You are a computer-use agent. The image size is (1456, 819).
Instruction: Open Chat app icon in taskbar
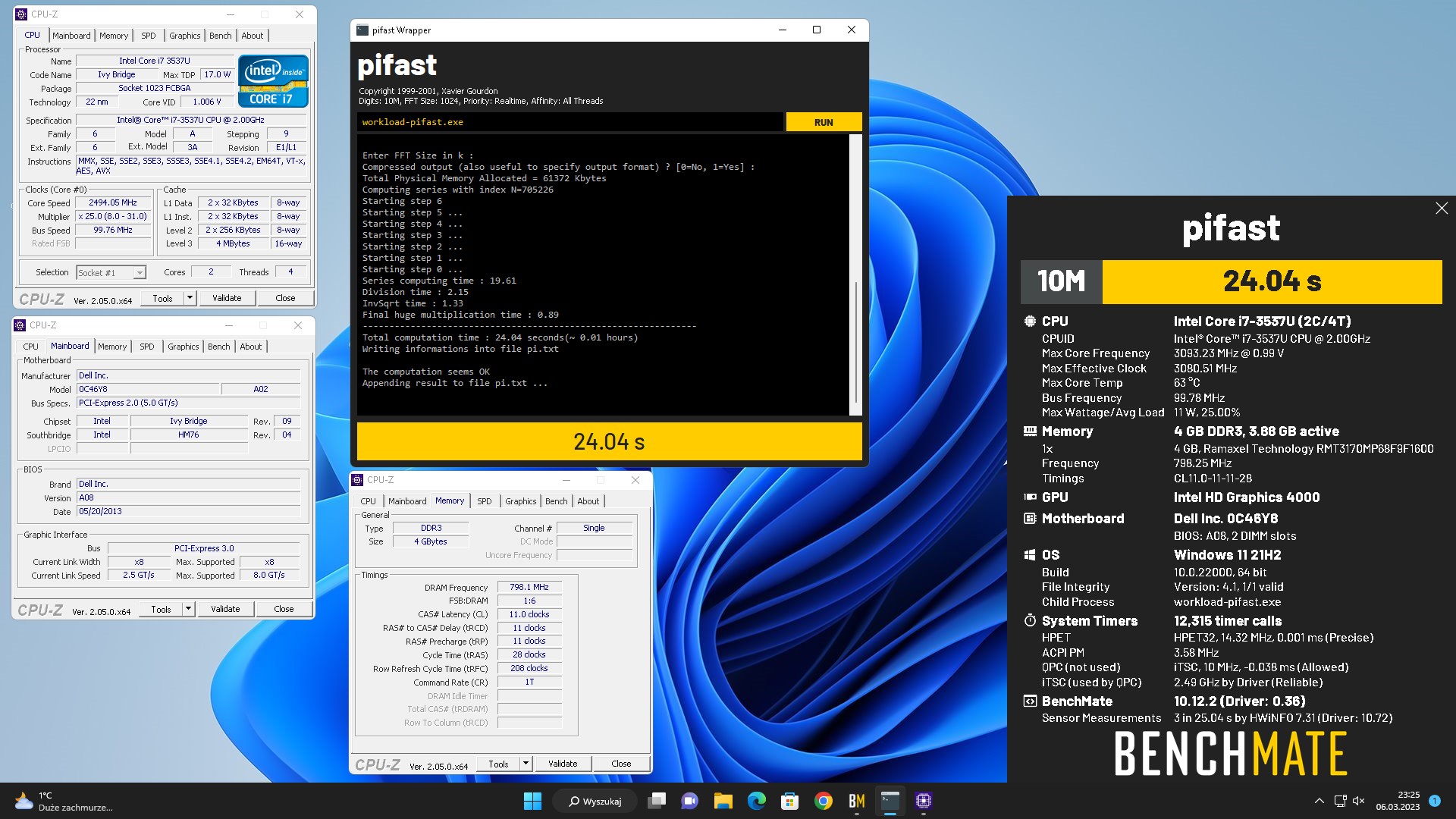(x=689, y=801)
